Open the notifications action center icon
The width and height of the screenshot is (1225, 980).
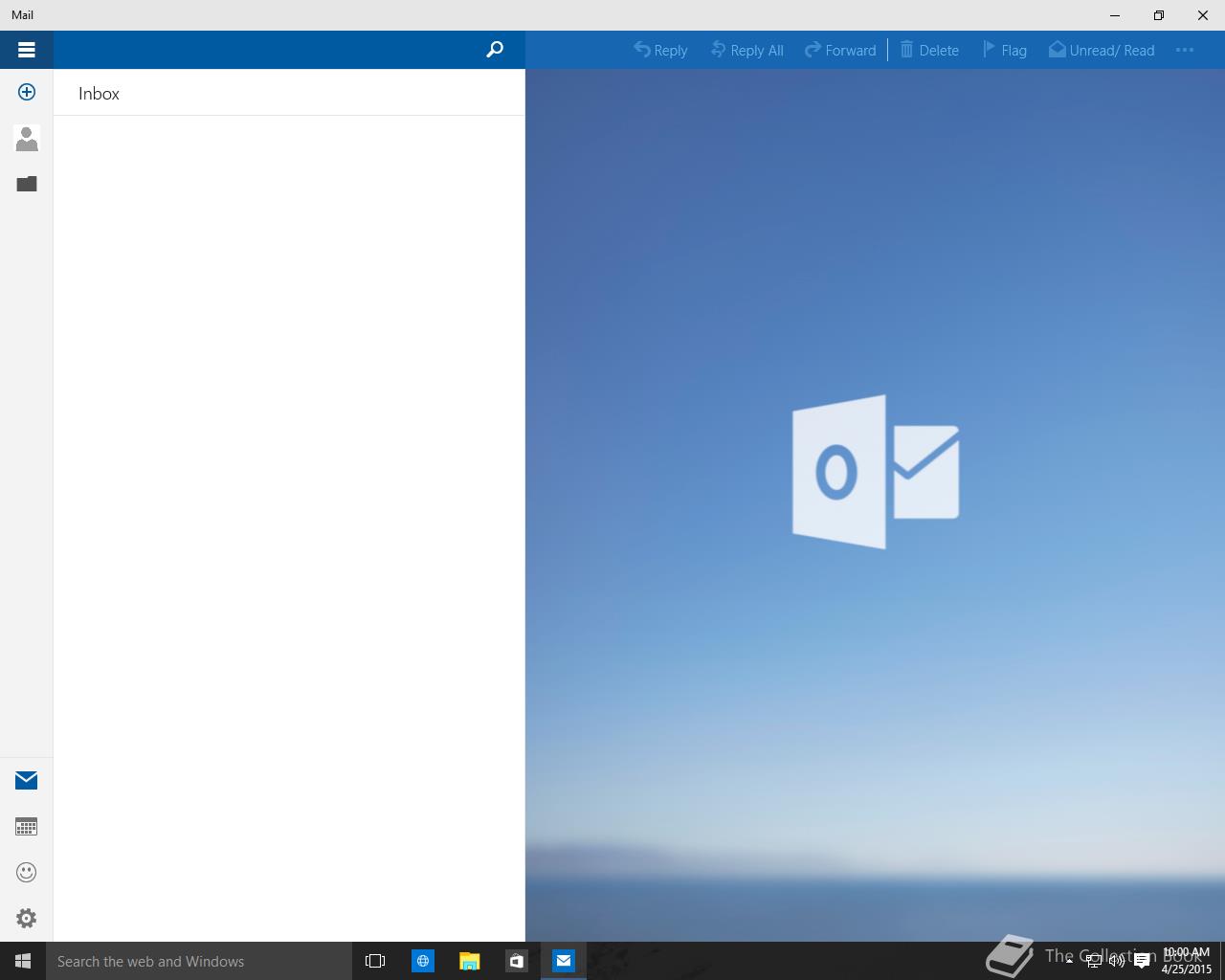pyautogui.click(x=1142, y=961)
